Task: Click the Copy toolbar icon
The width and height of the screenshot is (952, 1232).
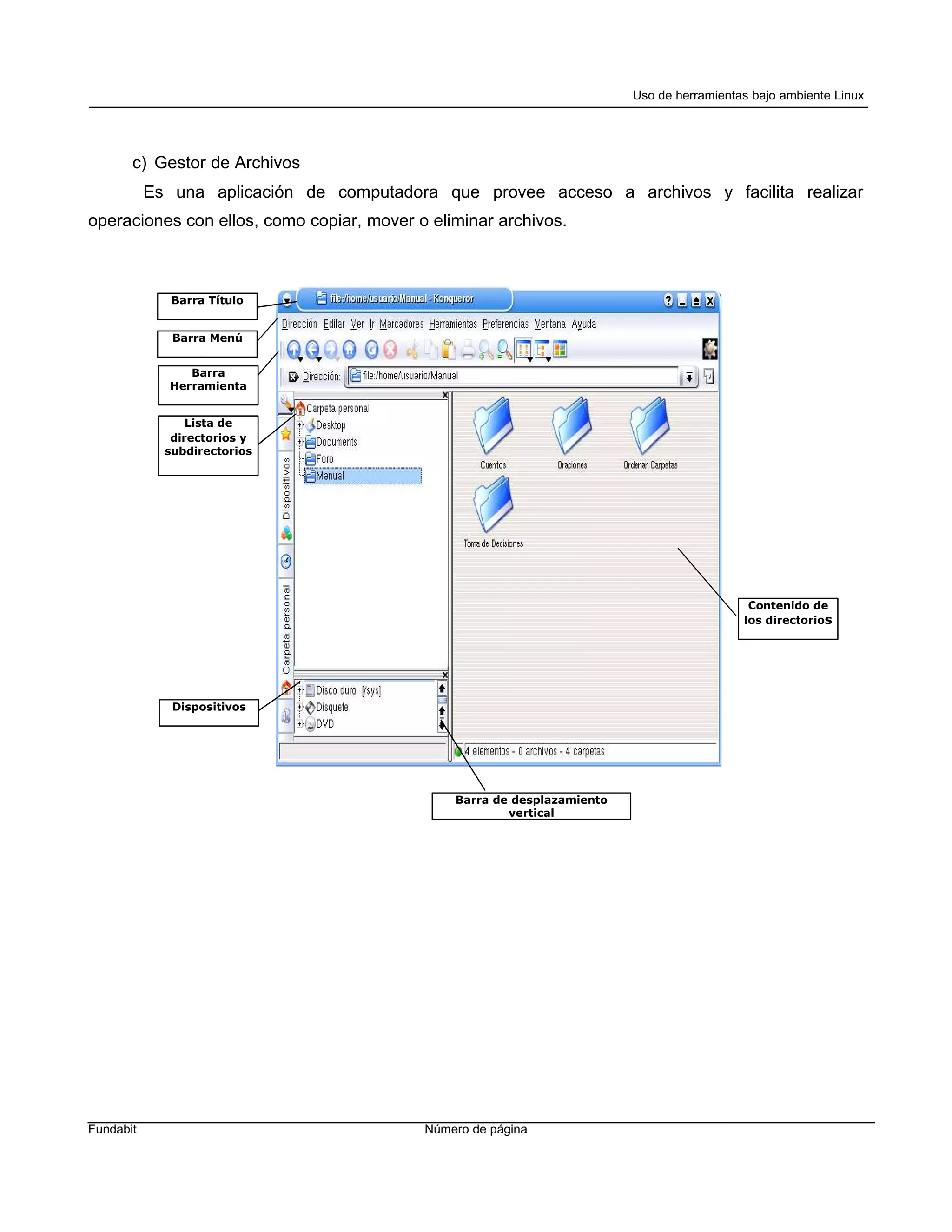Action: (431, 350)
